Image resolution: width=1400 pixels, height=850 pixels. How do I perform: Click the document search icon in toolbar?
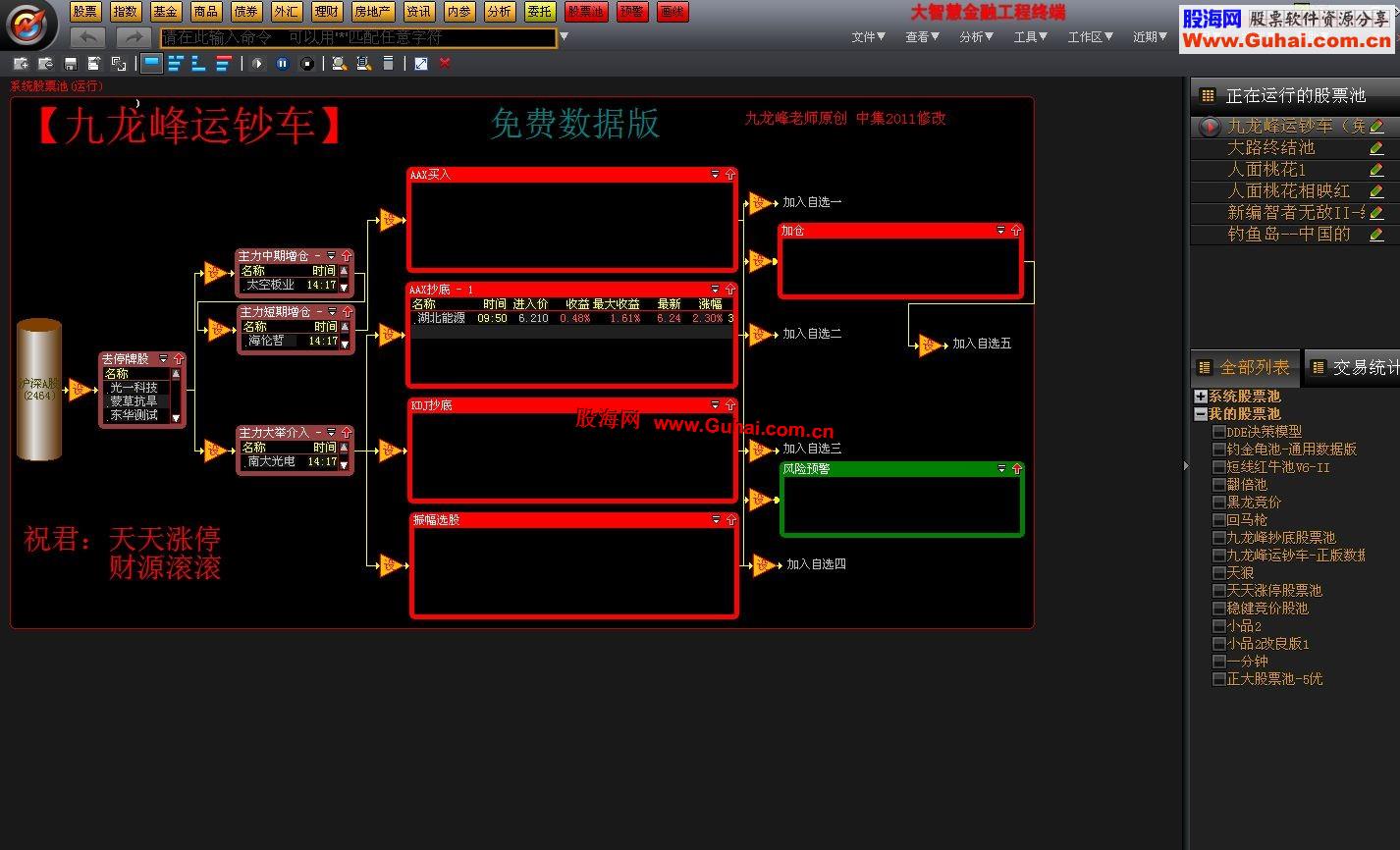tap(363, 63)
